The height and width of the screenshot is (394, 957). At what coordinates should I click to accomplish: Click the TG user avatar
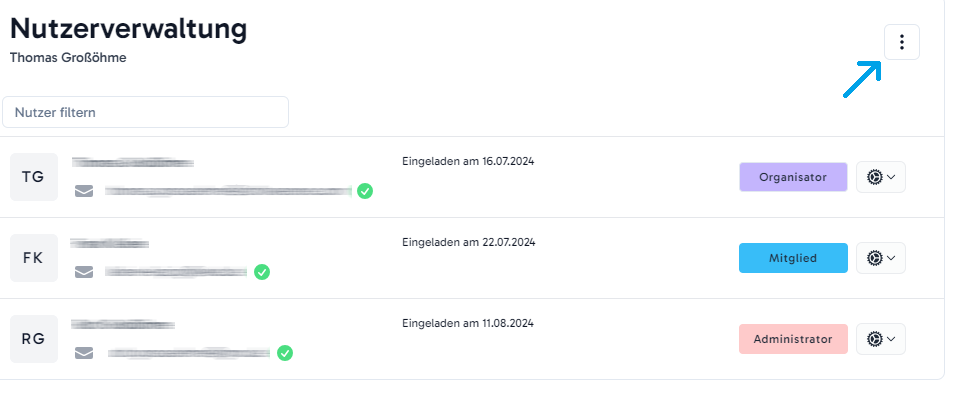(34, 177)
